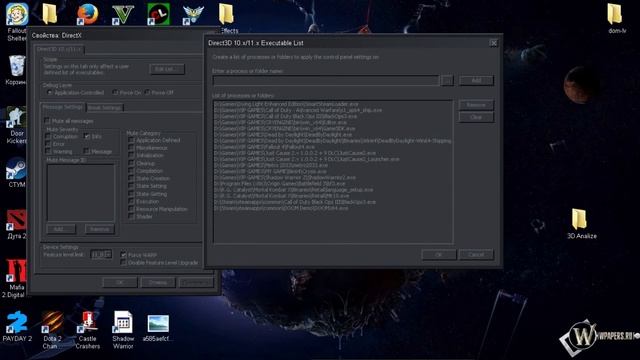Select the Mafia 2 Digital shortcut
Screen dimensions: 640x360
click(x=17, y=272)
